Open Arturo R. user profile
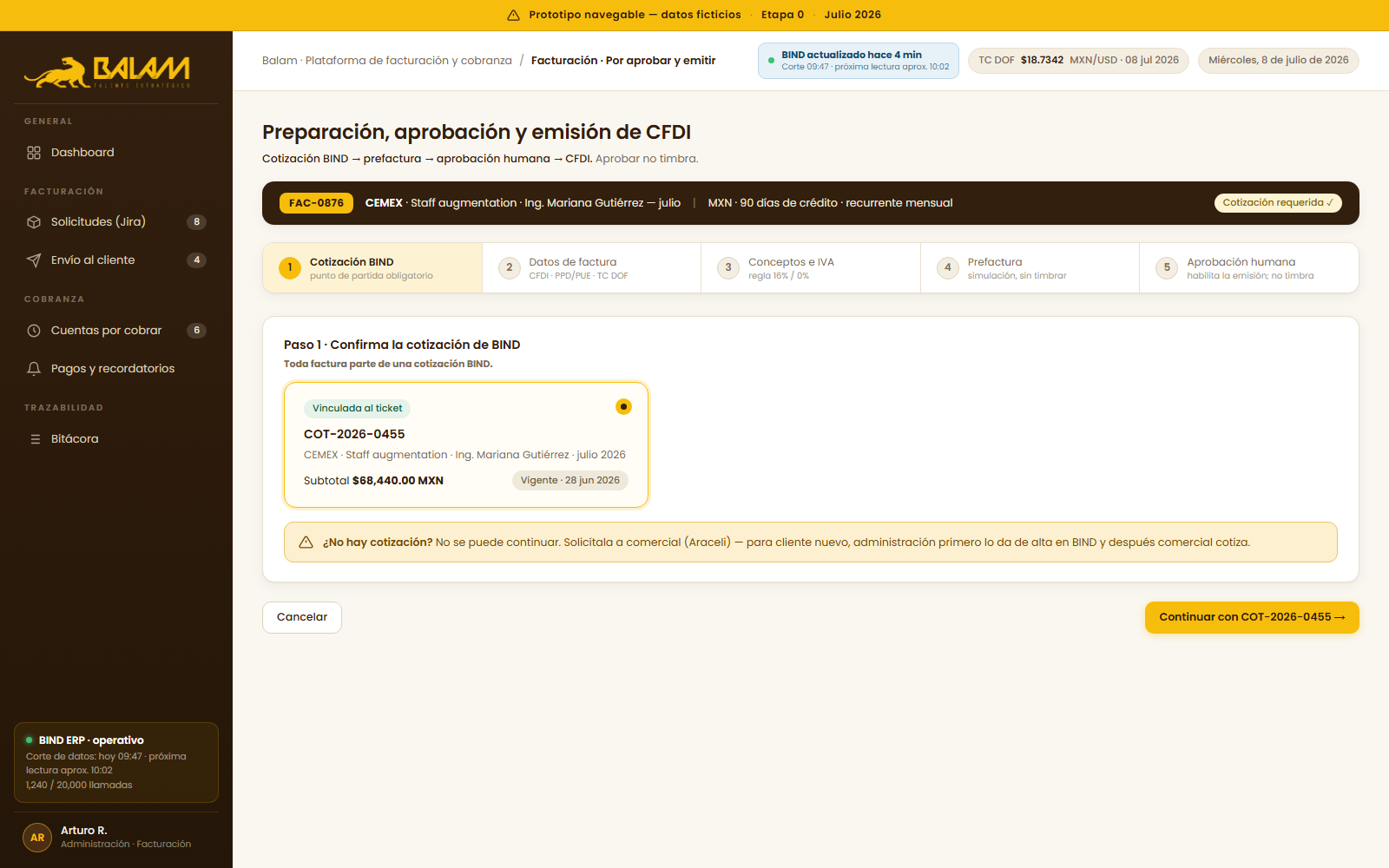 pos(116,838)
